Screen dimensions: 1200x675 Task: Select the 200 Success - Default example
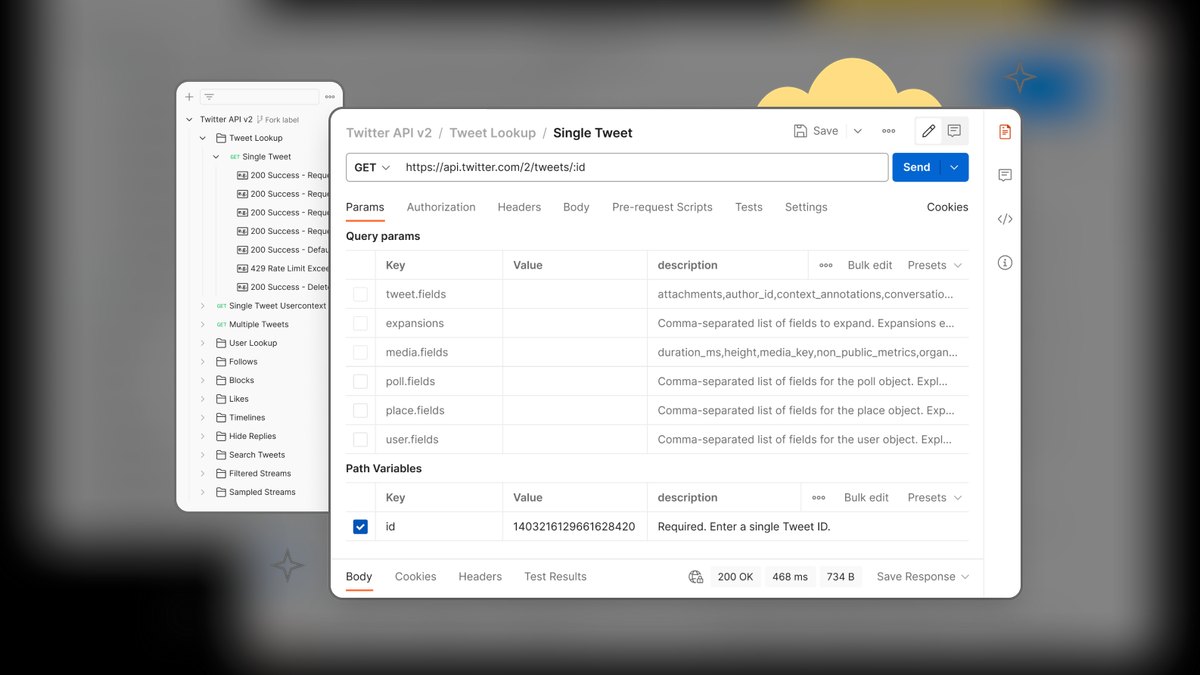tap(283, 250)
